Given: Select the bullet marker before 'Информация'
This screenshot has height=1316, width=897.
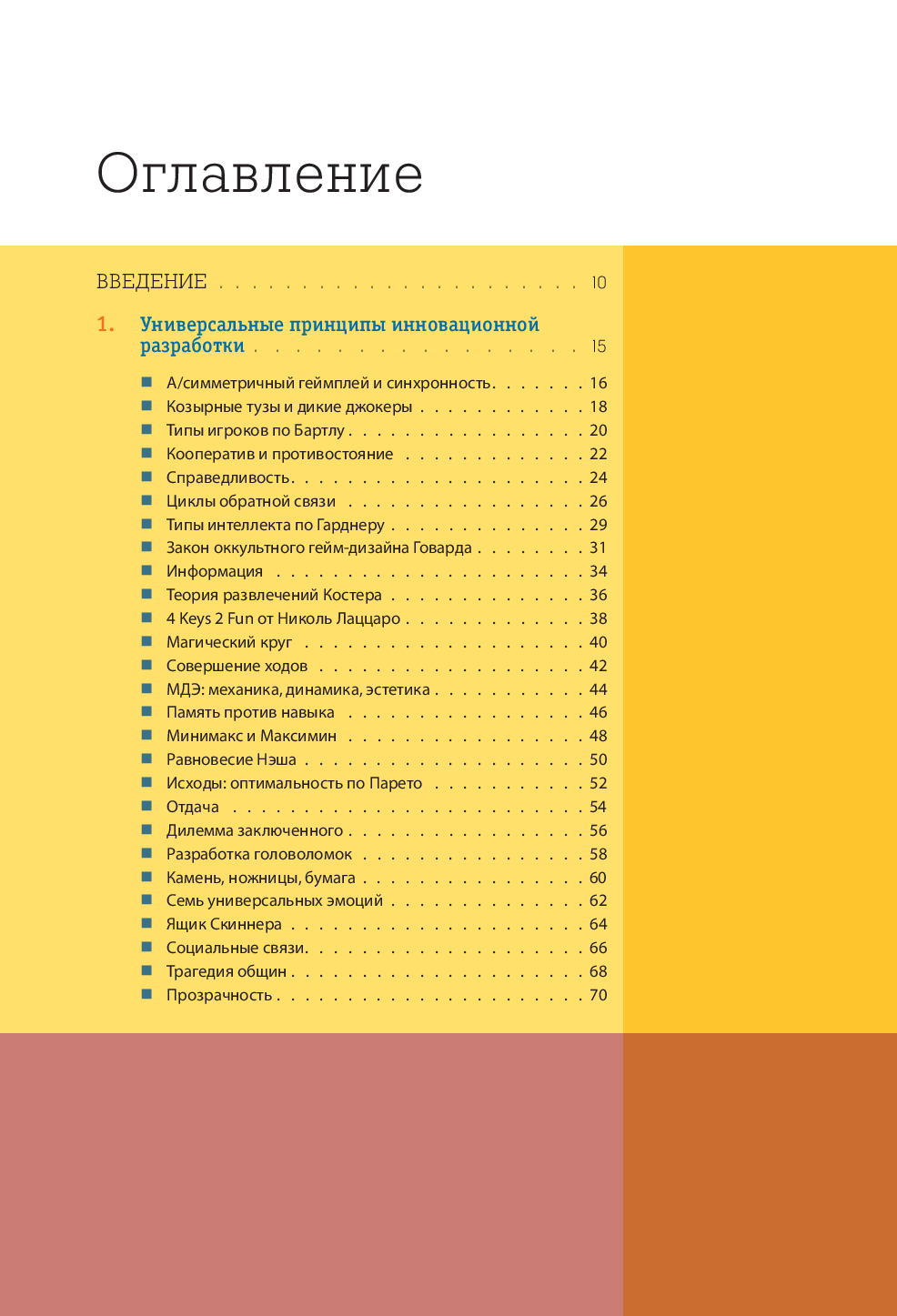Looking at the screenshot, I should coord(146,570).
